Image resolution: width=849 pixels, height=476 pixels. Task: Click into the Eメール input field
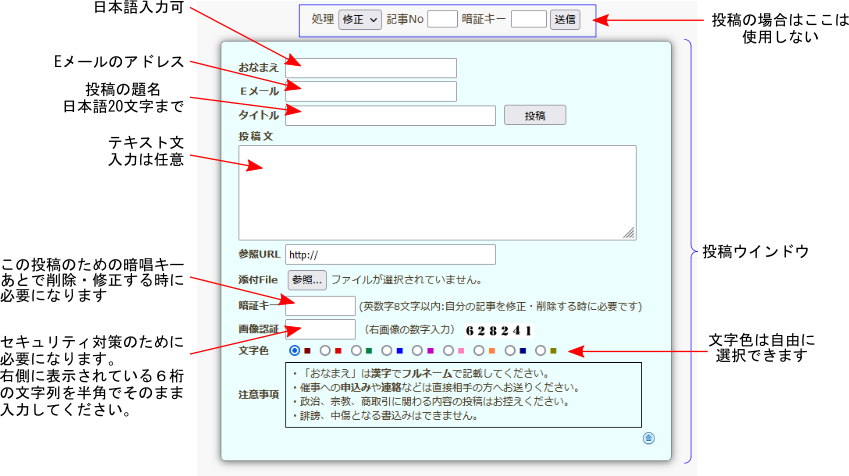[370, 92]
